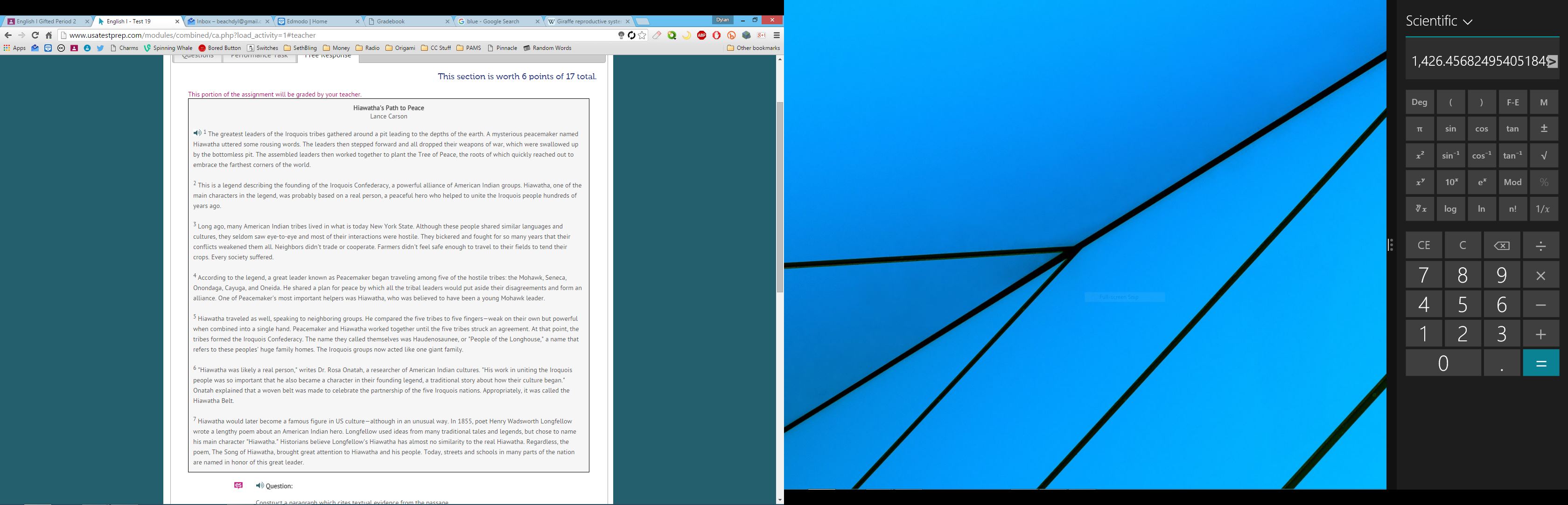Play audio for passage paragraph 1
The width and height of the screenshot is (1568, 505).
pos(197,133)
